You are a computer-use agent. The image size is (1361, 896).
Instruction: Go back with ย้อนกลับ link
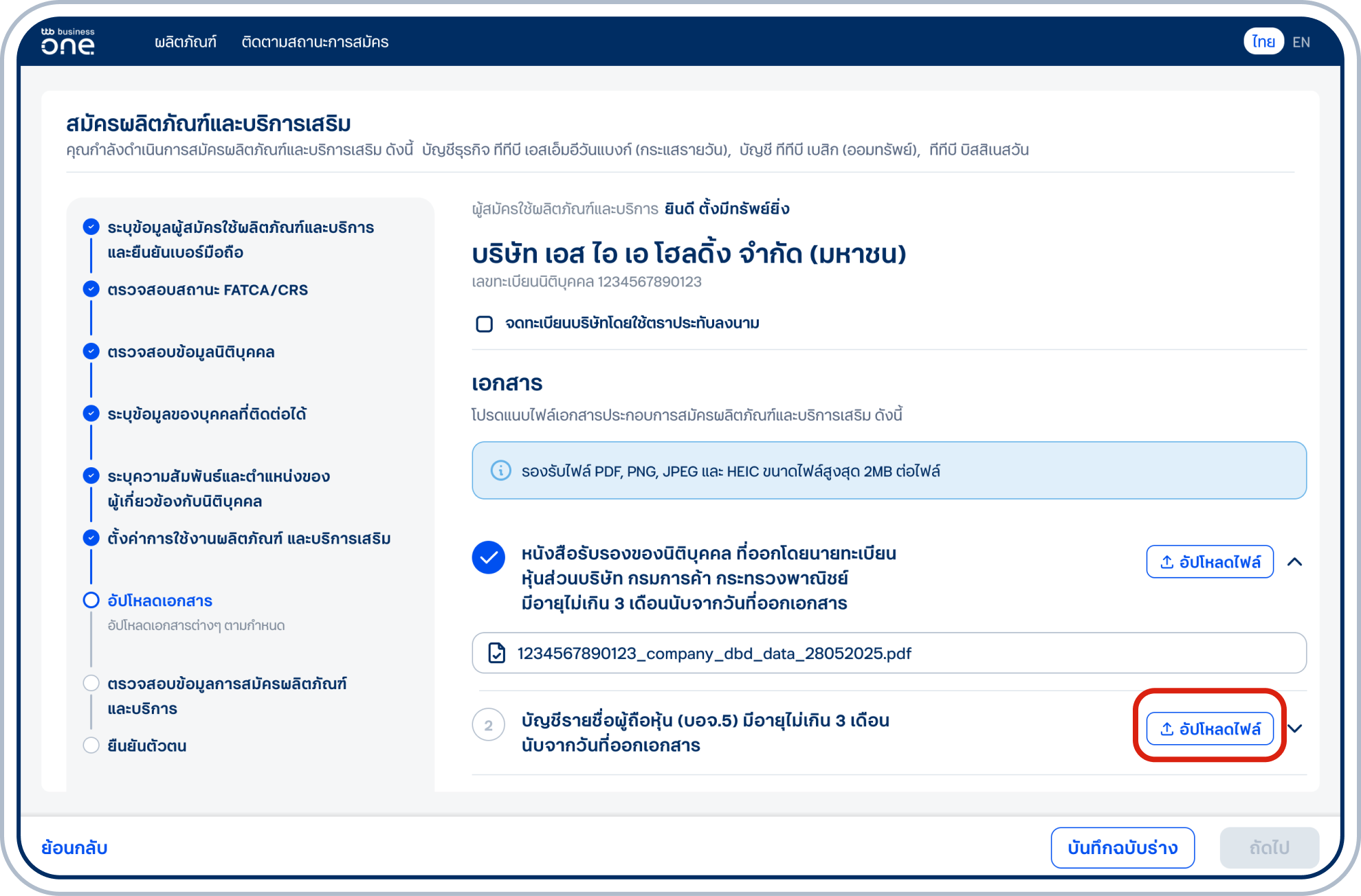coord(74,848)
